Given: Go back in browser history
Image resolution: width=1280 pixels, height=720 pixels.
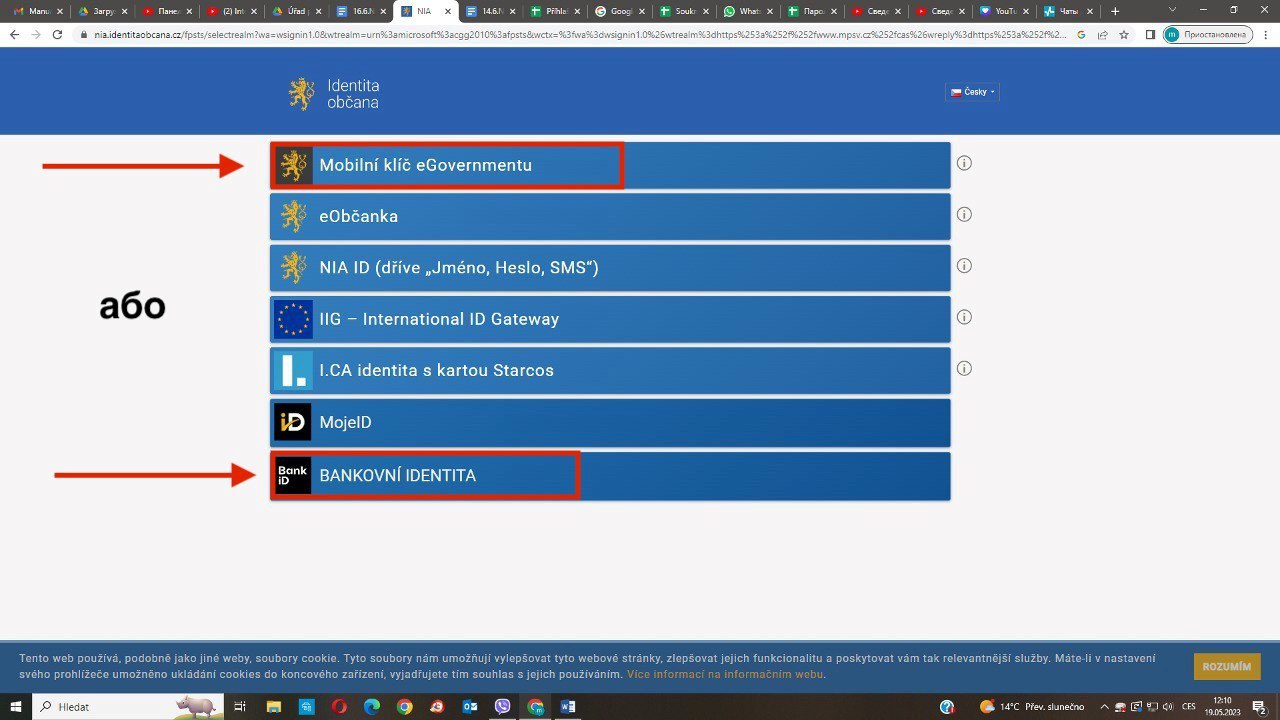Looking at the screenshot, I should pyautogui.click(x=14, y=34).
